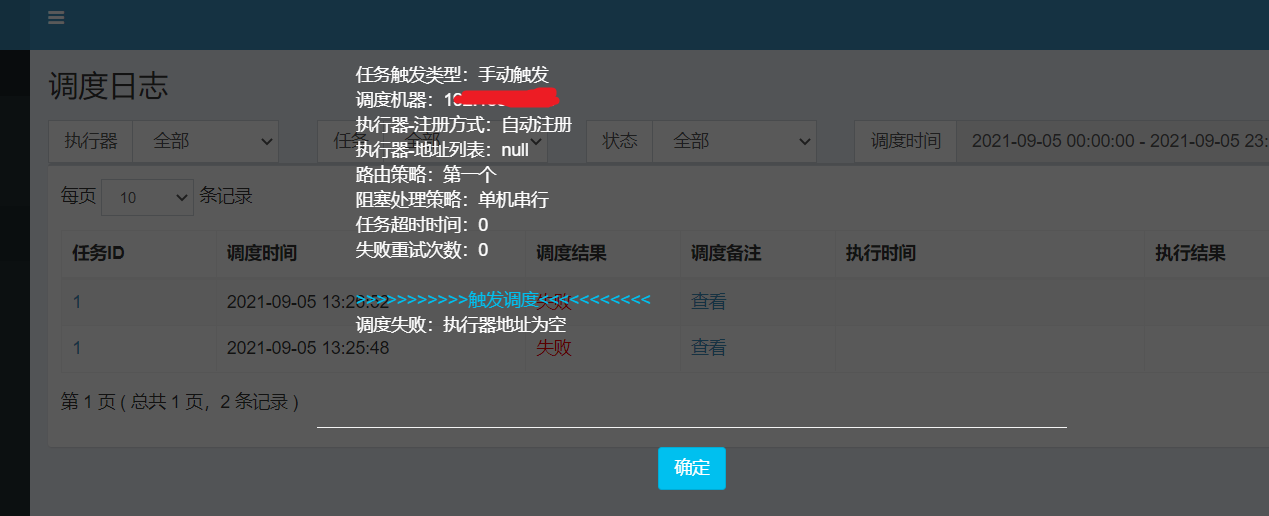The width and height of the screenshot is (1269, 516).
Task: Select 执行器-地址列表：null line
Action: 442,149
